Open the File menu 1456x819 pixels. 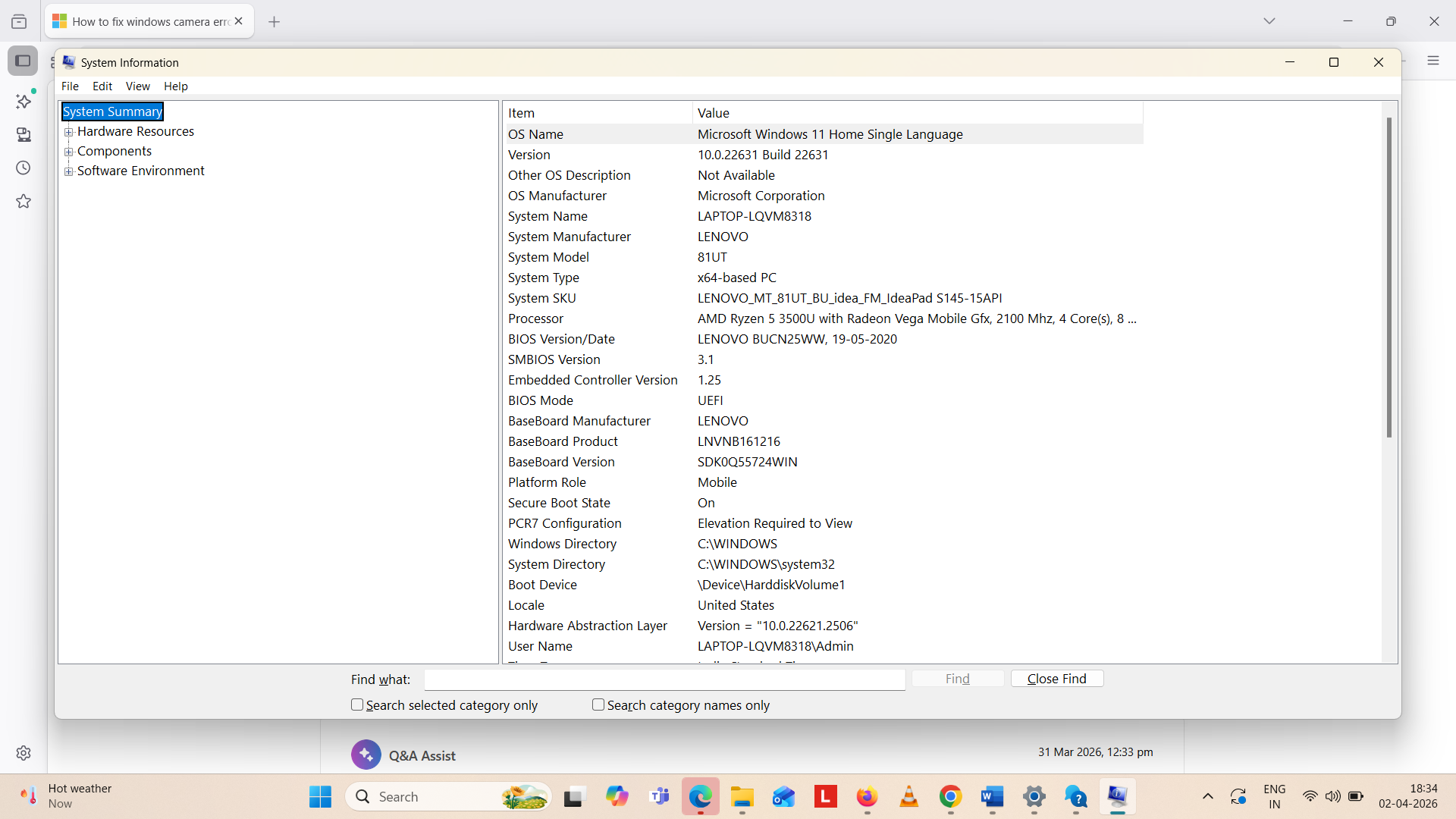70,86
